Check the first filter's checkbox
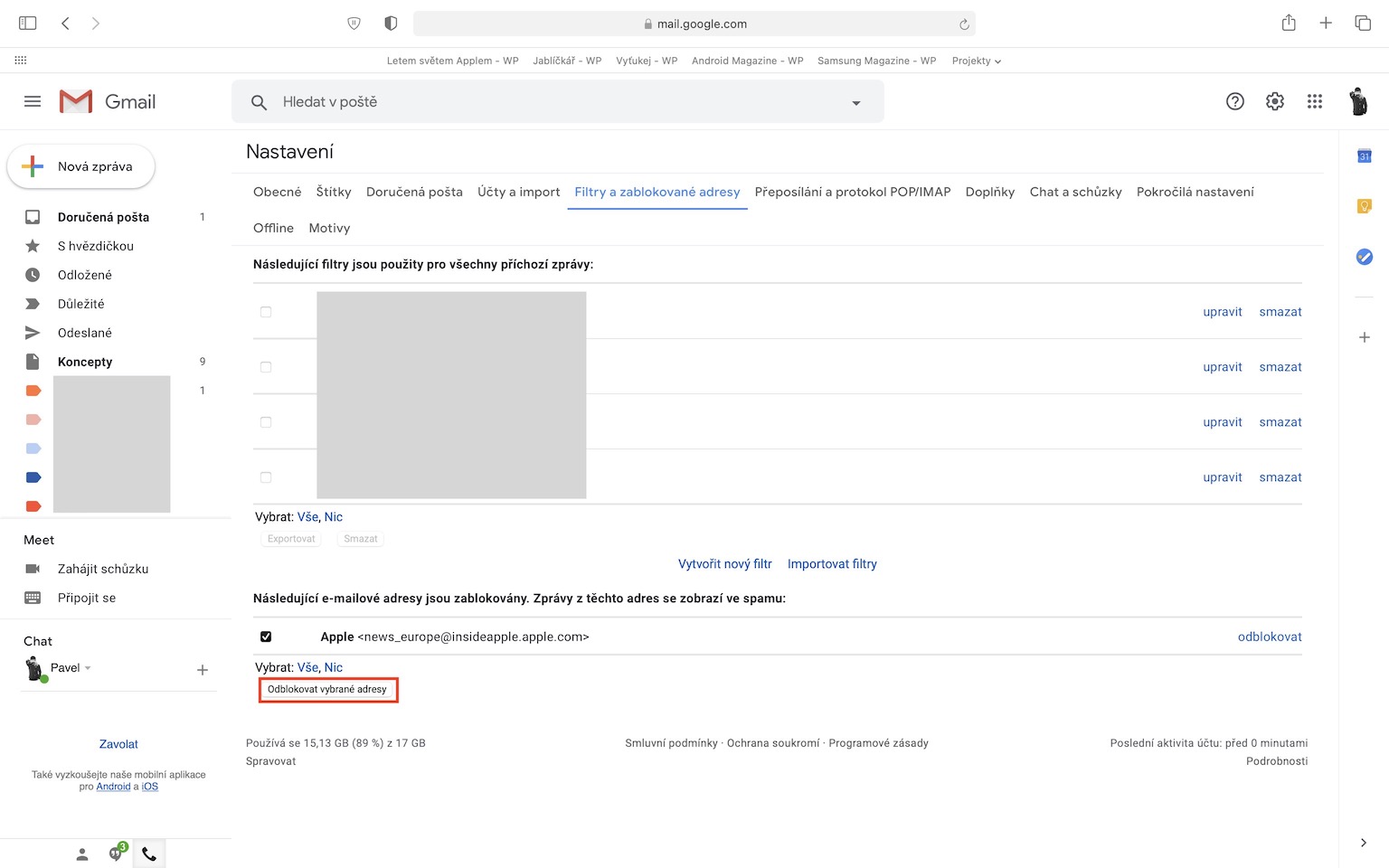Image resolution: width=1389 pixels, height=868 pixels. pyautogui.click(x=266, y=312)
